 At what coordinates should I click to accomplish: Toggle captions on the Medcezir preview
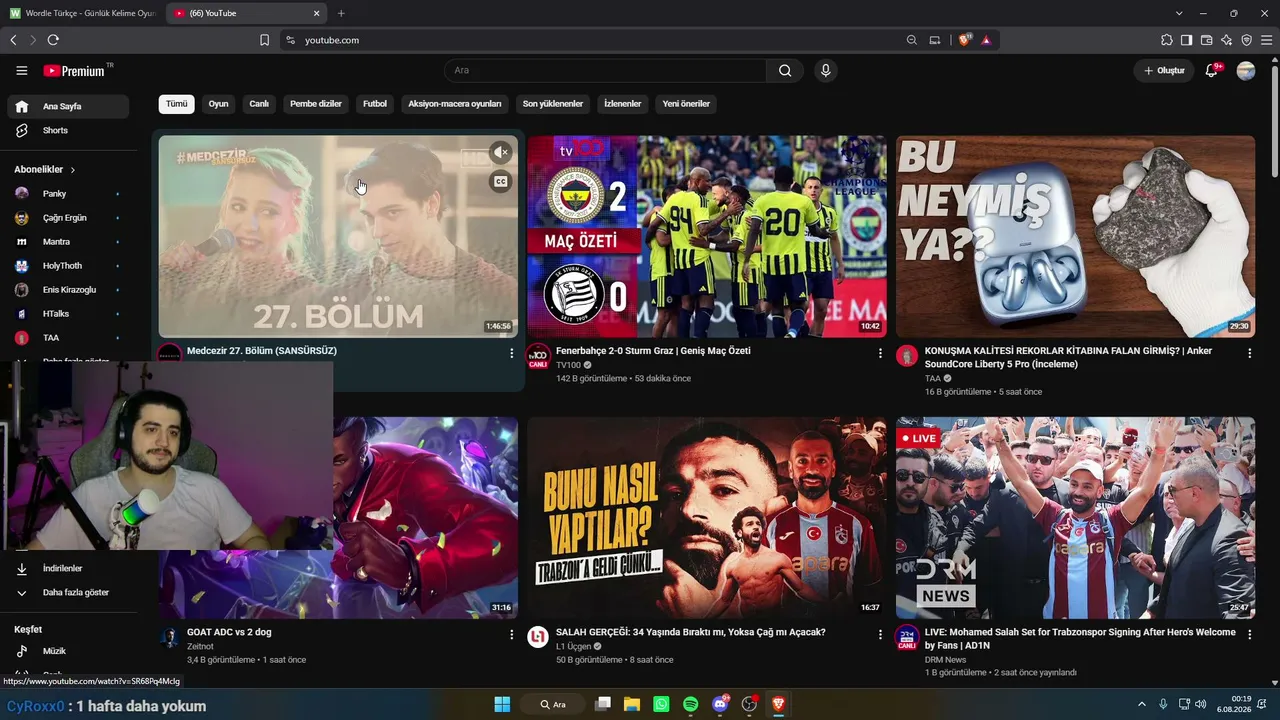pos(501,181)
